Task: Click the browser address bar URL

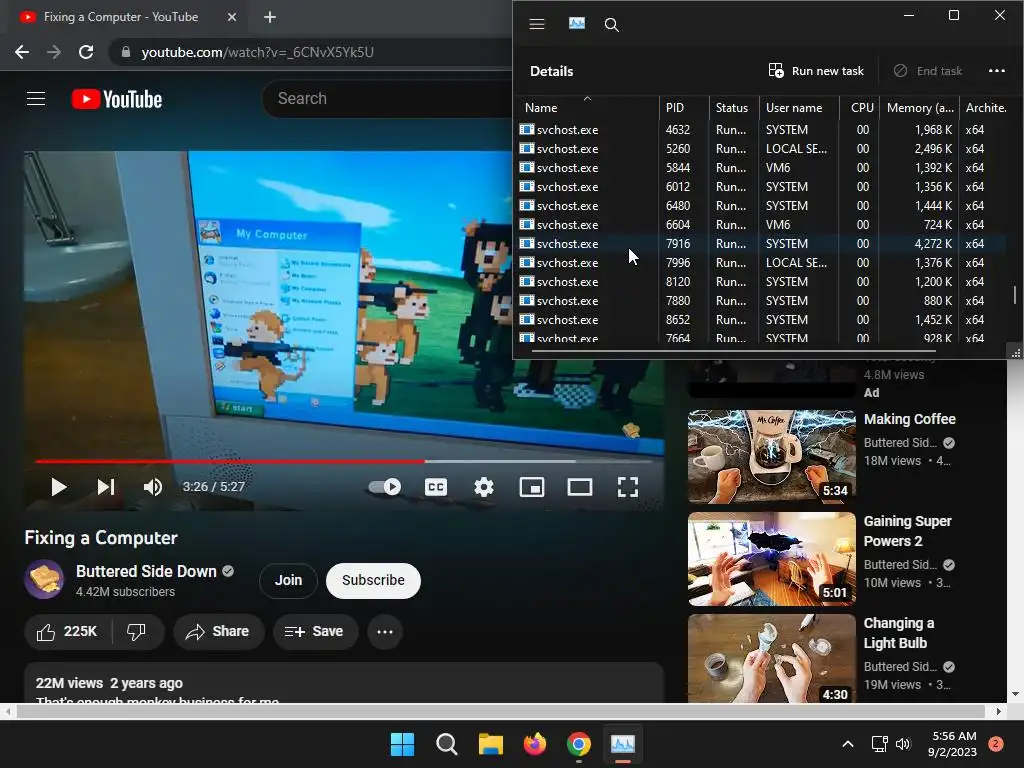Action: pyautogui.click(x=257, y=52)
